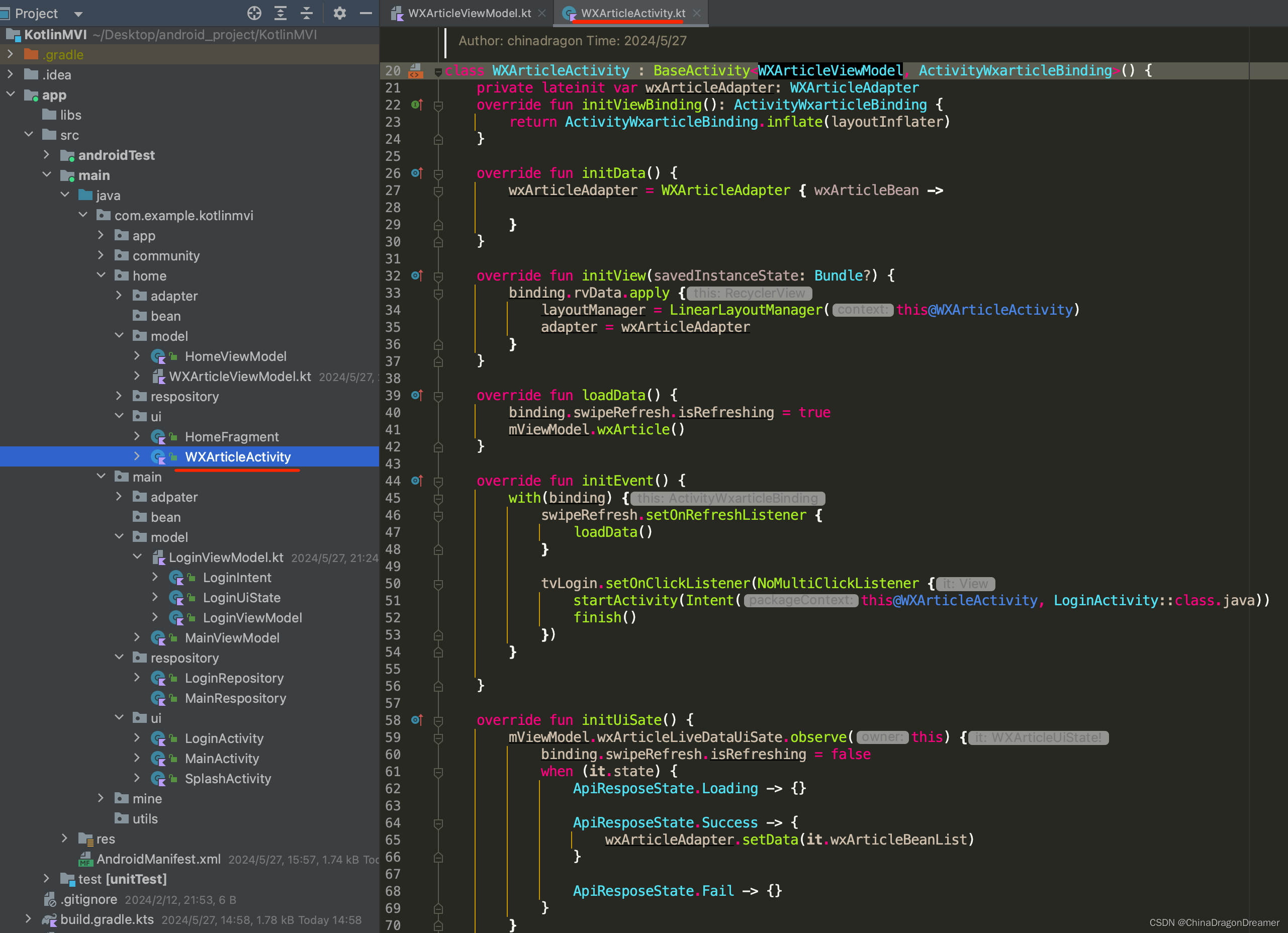This screenshot has height=933, width=1288.
Task: Expand the ui folder under main
Action: pyautogui.click(x=119, y=717)
